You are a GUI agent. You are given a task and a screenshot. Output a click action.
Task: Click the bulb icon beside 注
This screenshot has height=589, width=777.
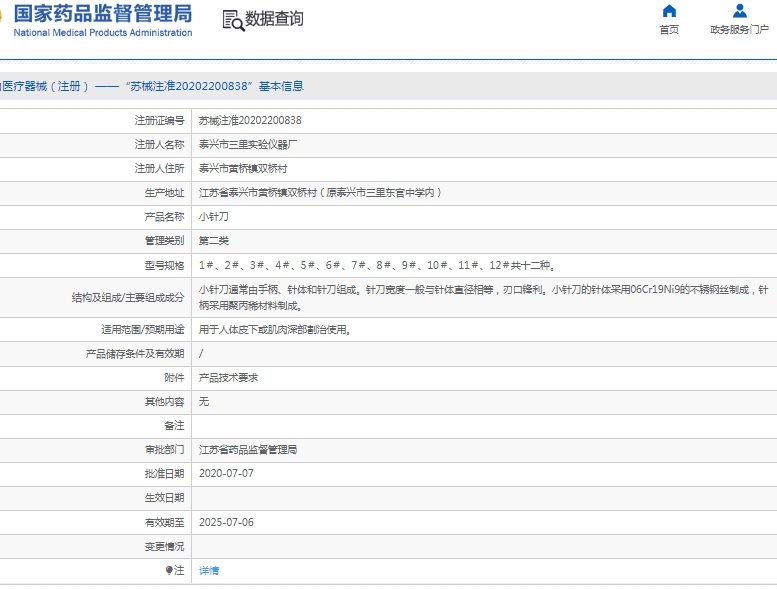pos(169,570)
